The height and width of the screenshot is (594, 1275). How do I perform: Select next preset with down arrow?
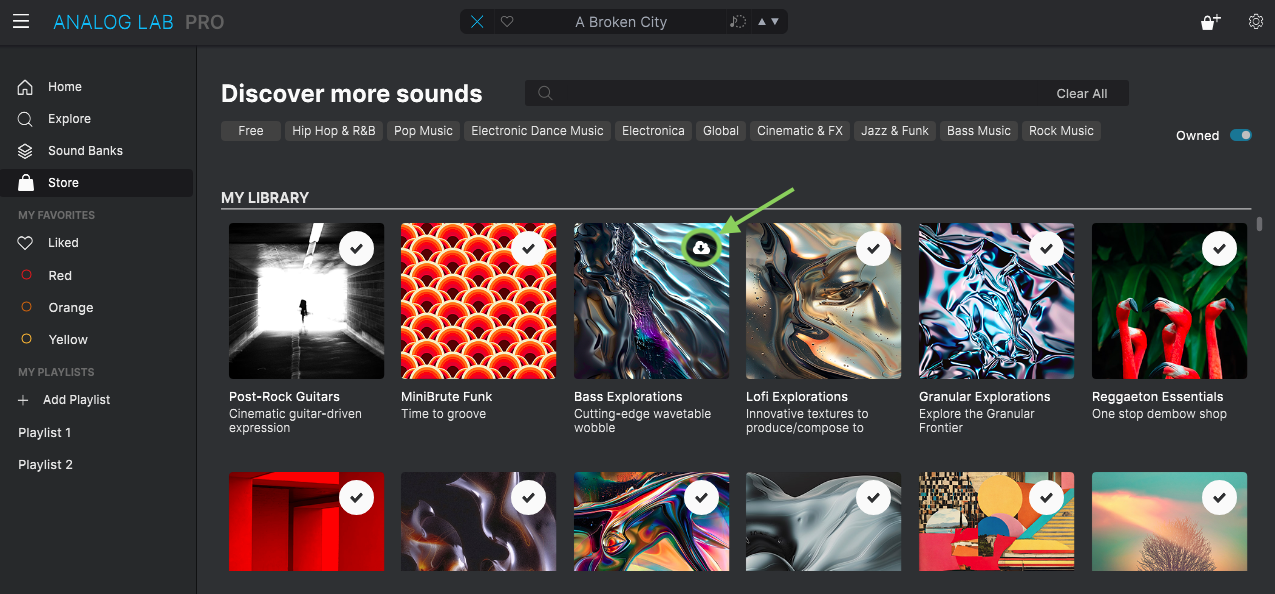click(x=775, y=22)
